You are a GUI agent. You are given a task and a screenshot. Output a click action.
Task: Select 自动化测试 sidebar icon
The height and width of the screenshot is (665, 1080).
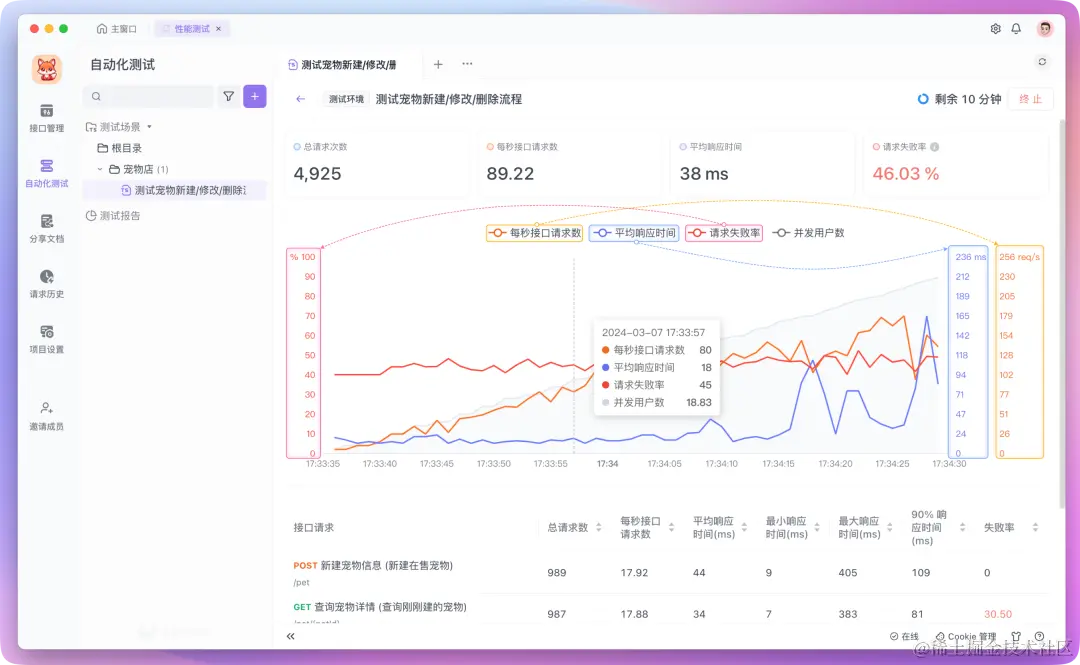click(46, 173)
